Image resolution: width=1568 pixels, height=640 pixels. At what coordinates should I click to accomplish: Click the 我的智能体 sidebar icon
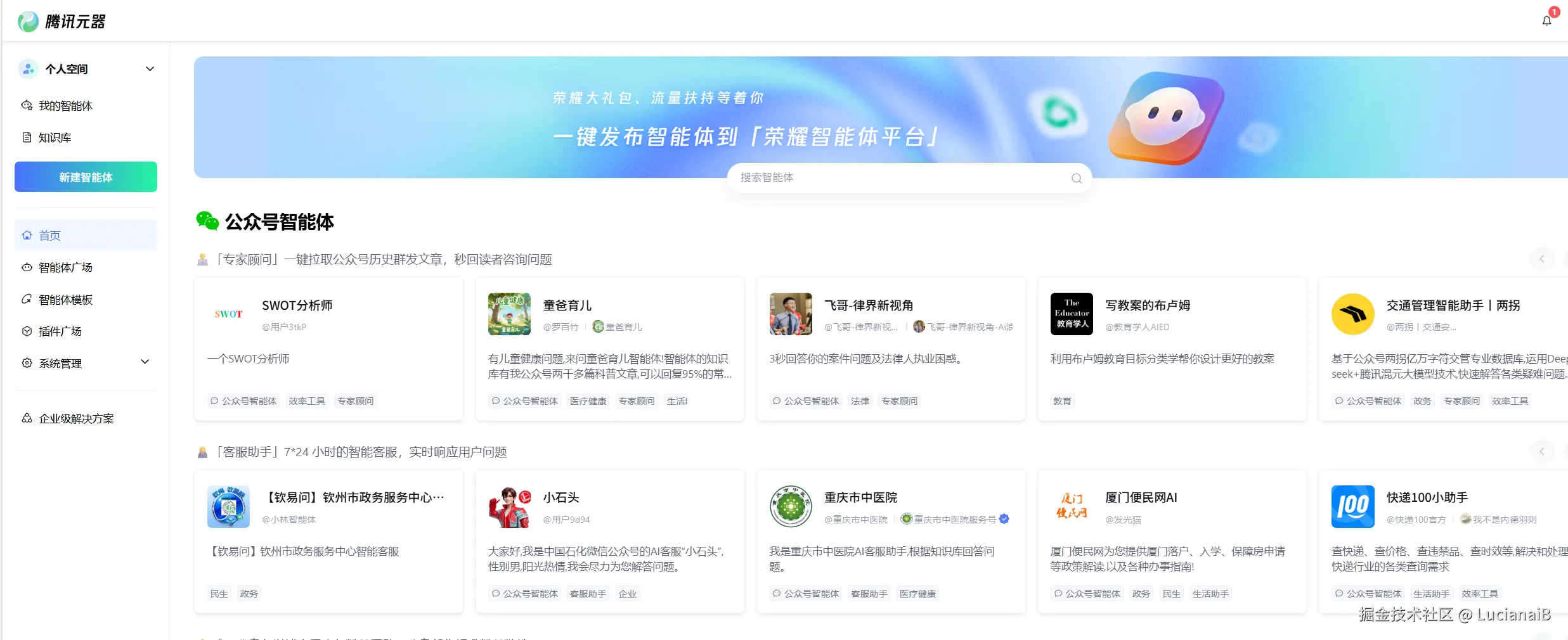26,106
